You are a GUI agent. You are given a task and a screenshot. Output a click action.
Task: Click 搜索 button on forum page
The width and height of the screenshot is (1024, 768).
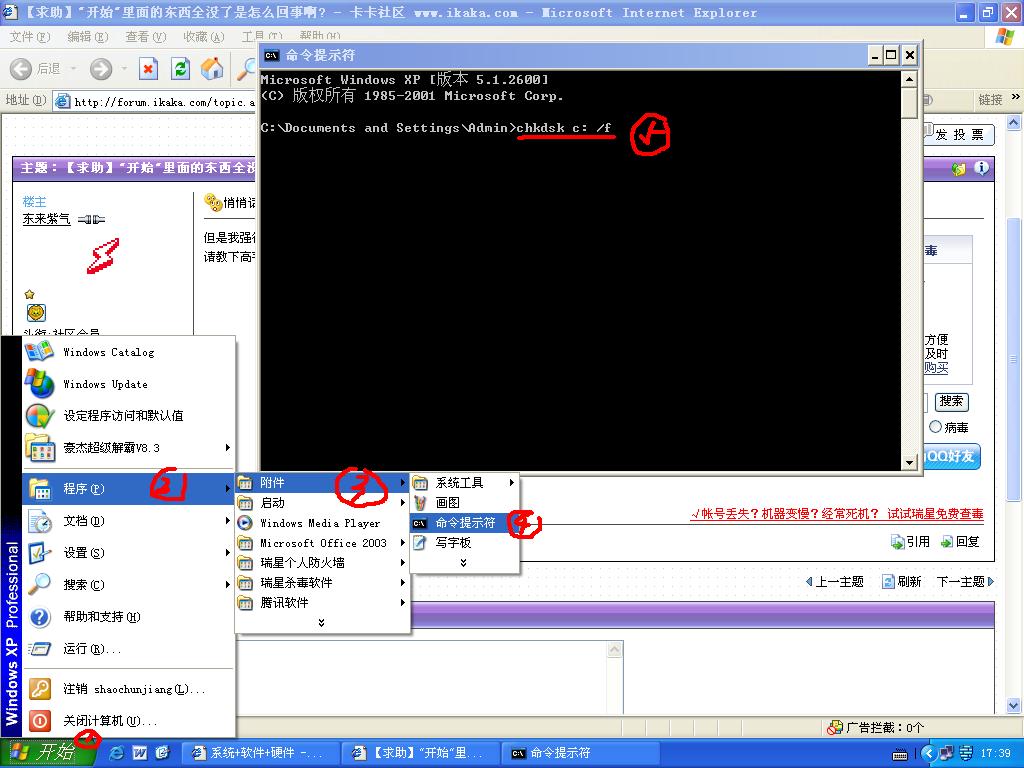[x=952, y=402]
